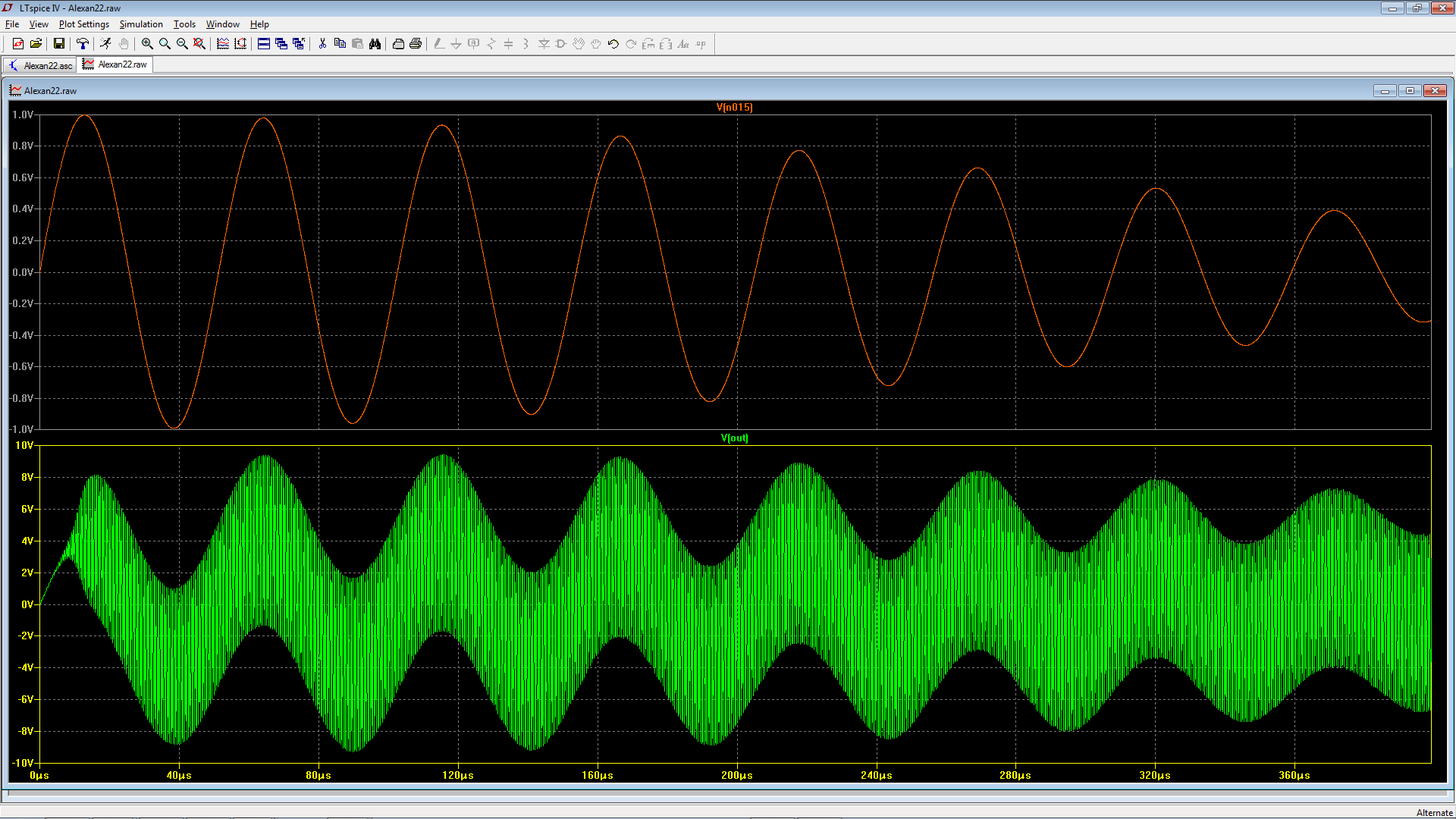Run the simulation with the running man icon
This screenshot has height=819, width=1456.
[106, 44]
